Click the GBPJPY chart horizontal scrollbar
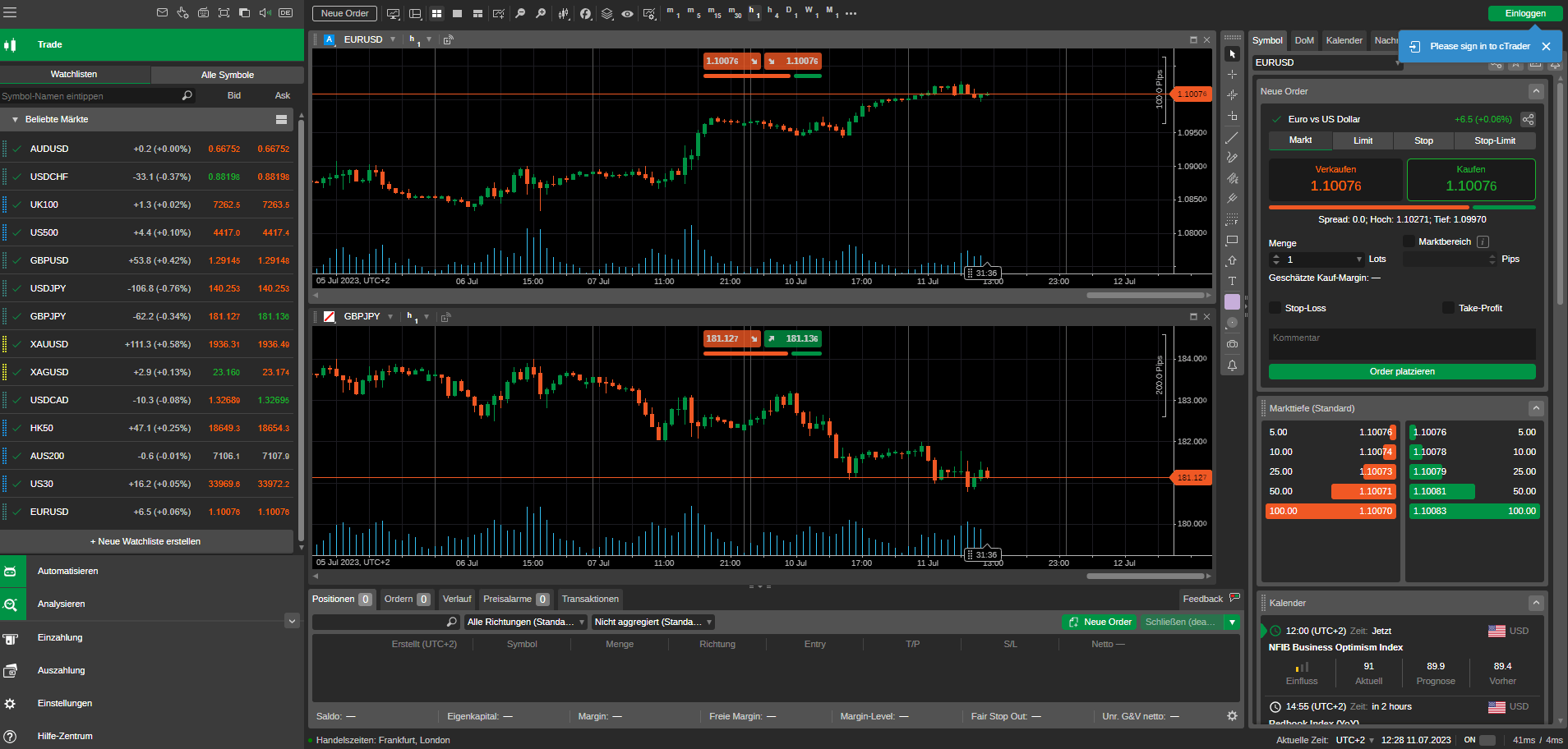 (1145, 577)
